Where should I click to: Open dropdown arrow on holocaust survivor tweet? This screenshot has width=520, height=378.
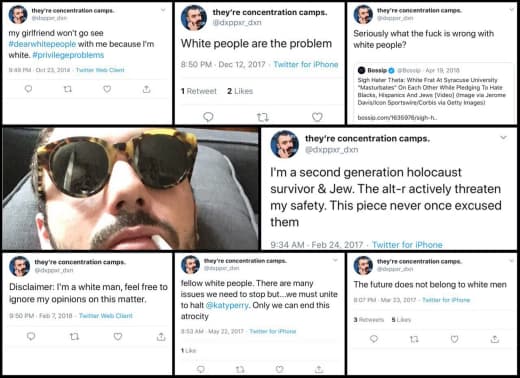click(503, 137)
